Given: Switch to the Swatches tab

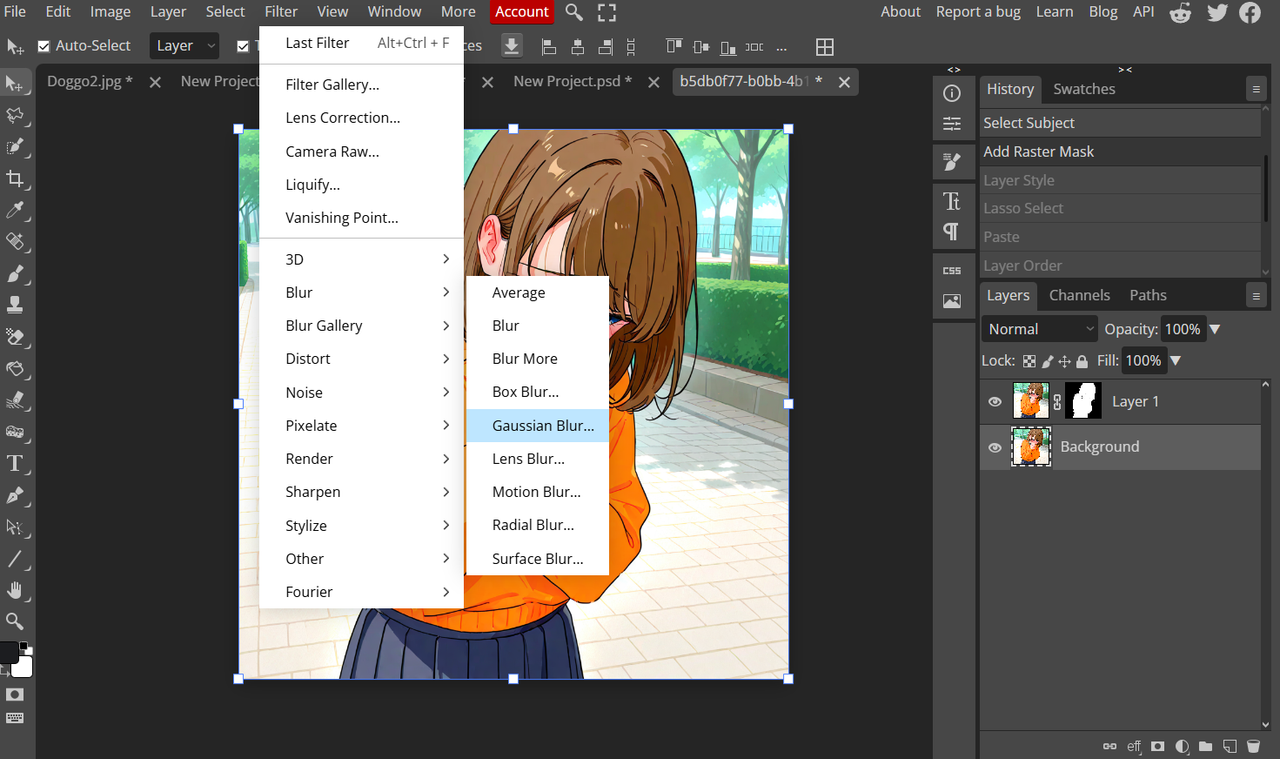Looking at the screenshot, I should [x=1084, y=89].
